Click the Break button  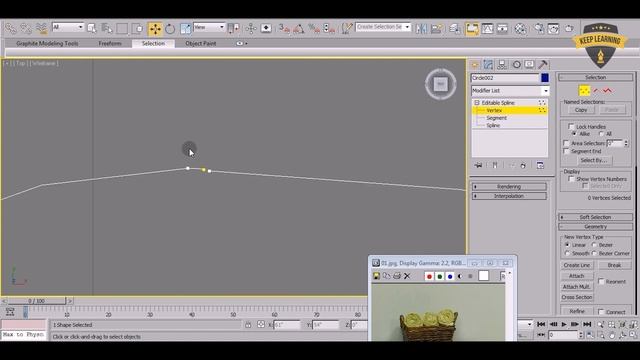pos(614,265)
